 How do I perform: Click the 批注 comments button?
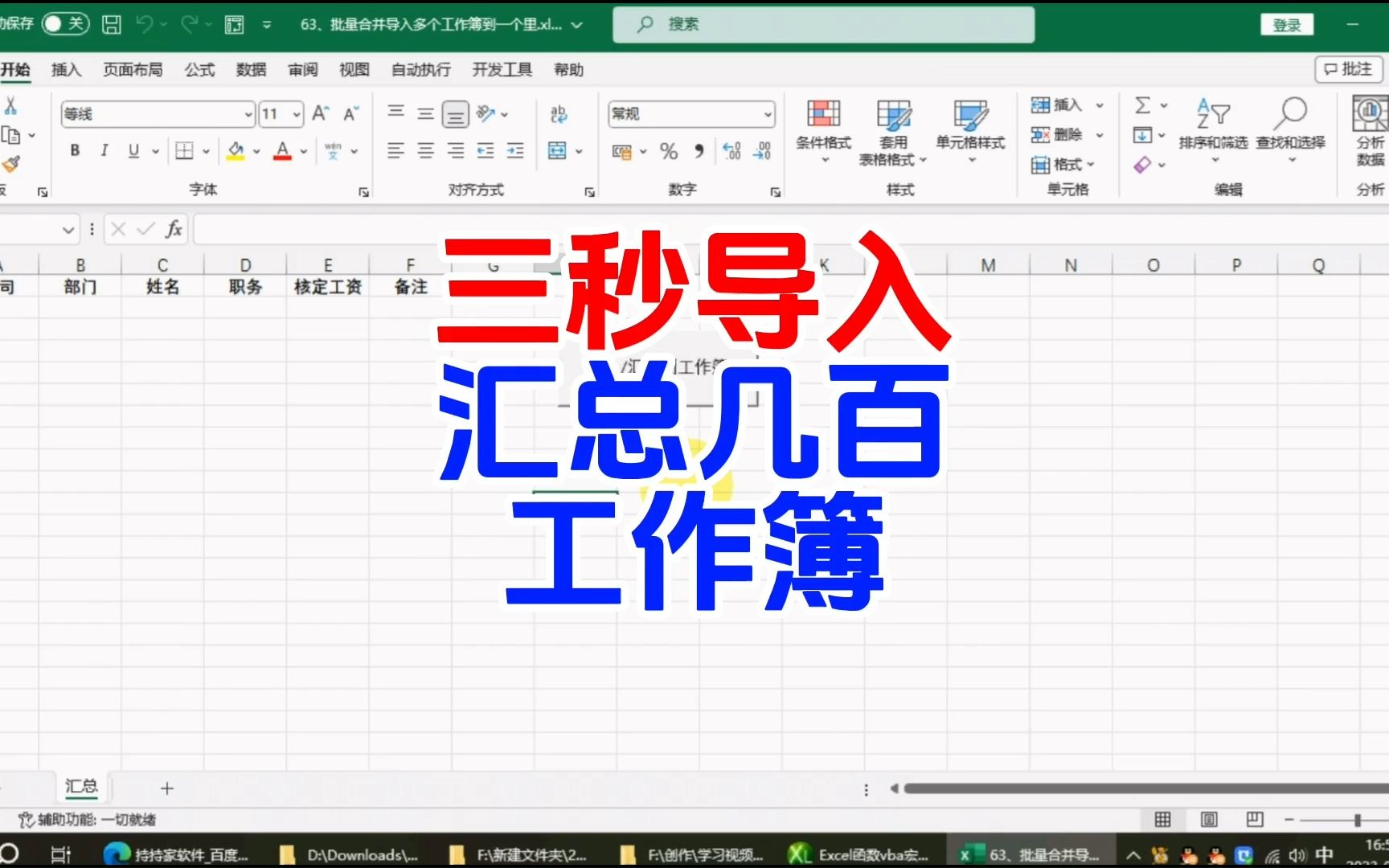click(x=1348, y=69)
